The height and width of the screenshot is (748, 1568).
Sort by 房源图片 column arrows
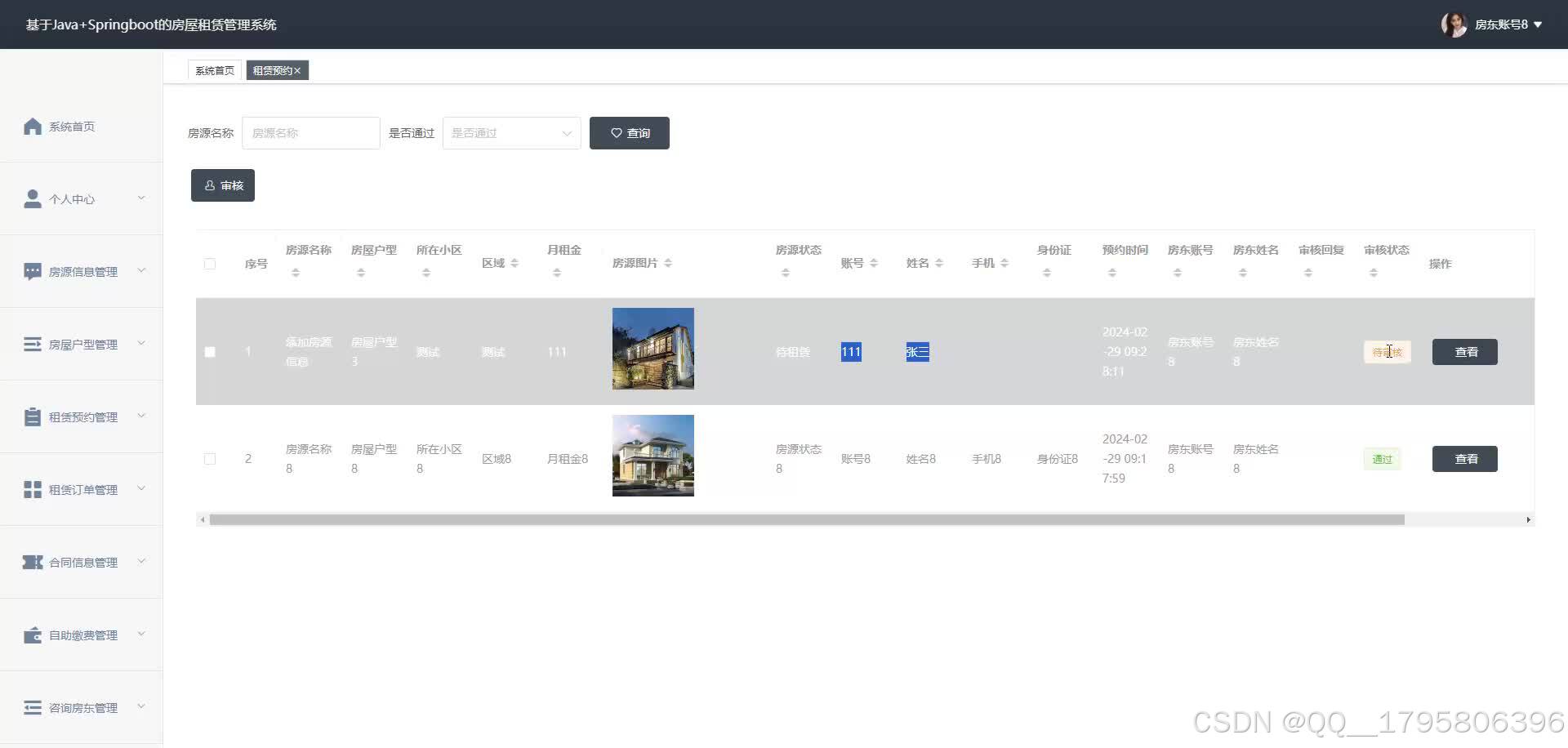coord(668,263)
